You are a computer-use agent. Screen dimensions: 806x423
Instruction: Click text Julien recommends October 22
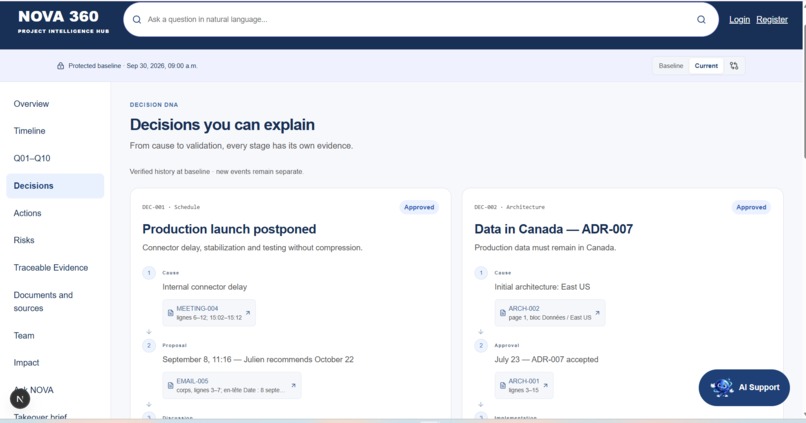[x=299, y=359]
